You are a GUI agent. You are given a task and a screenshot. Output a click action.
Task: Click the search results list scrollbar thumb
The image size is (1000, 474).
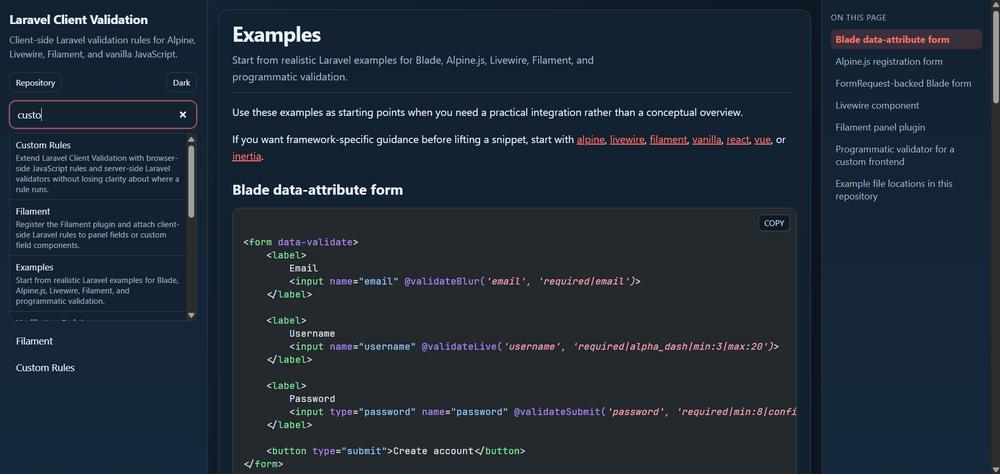click(x=191, y=181)
